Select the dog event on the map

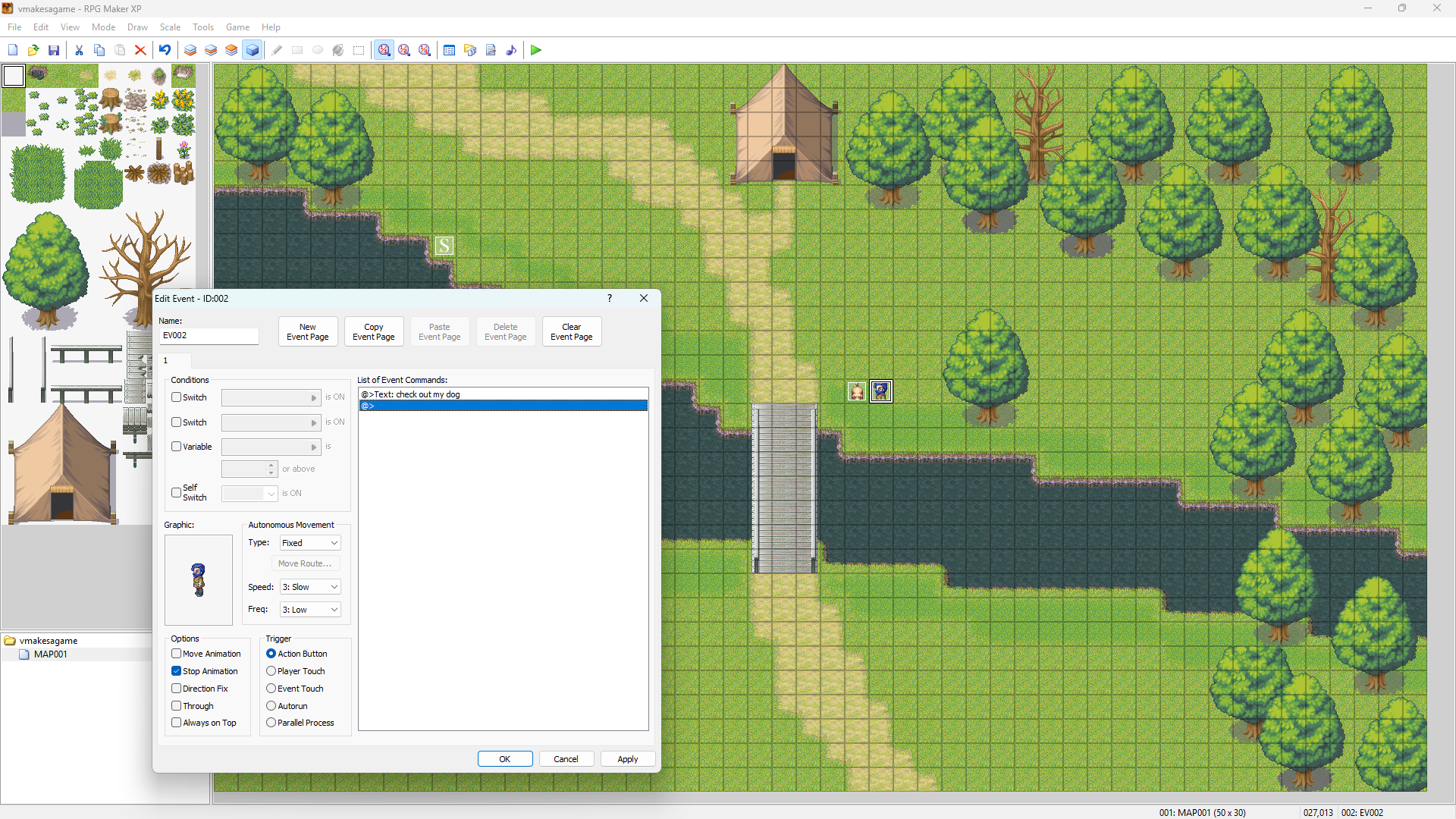click(x=857, y=391)
